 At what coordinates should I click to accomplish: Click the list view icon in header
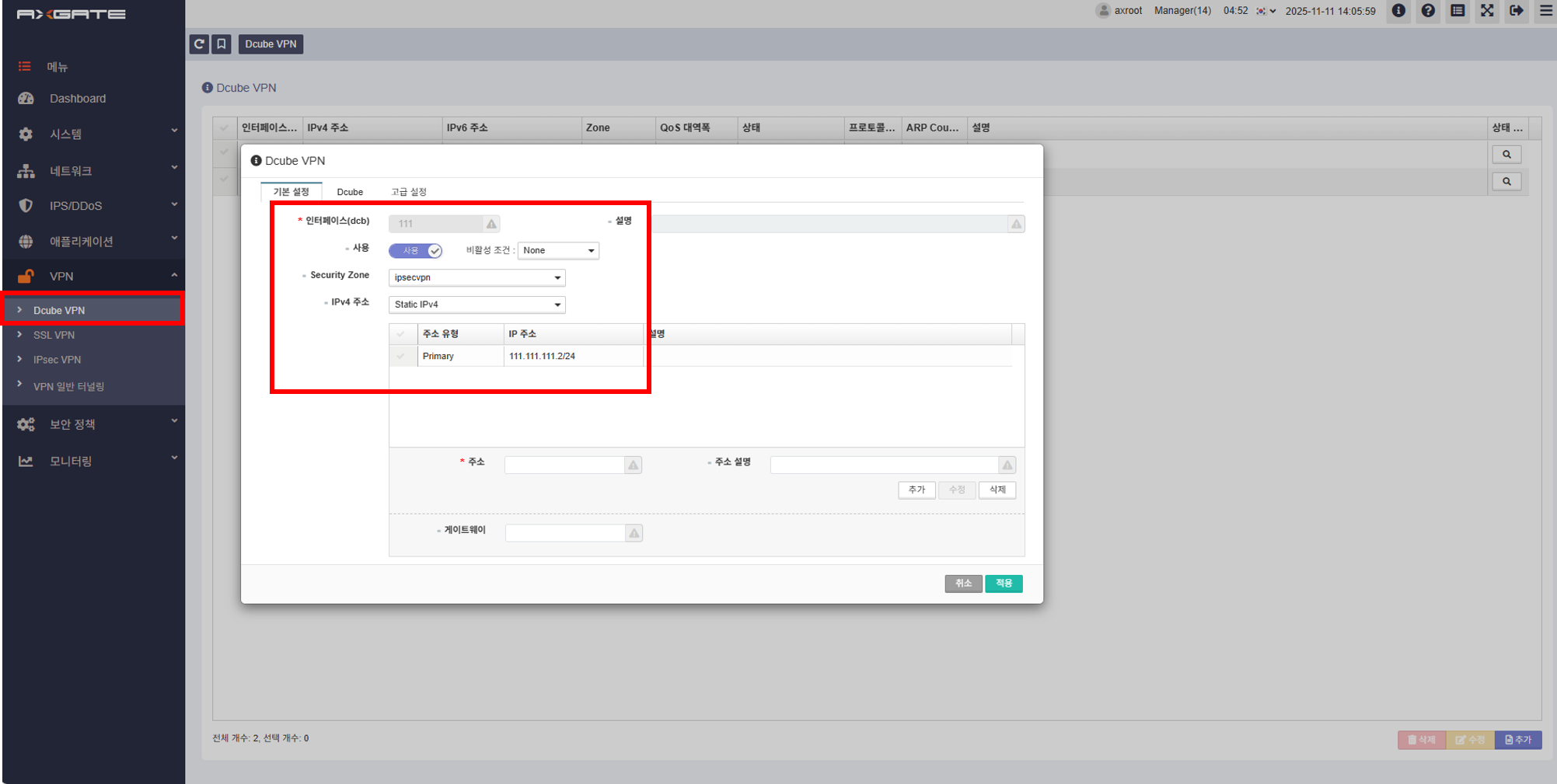click(x=1458, y=11)
